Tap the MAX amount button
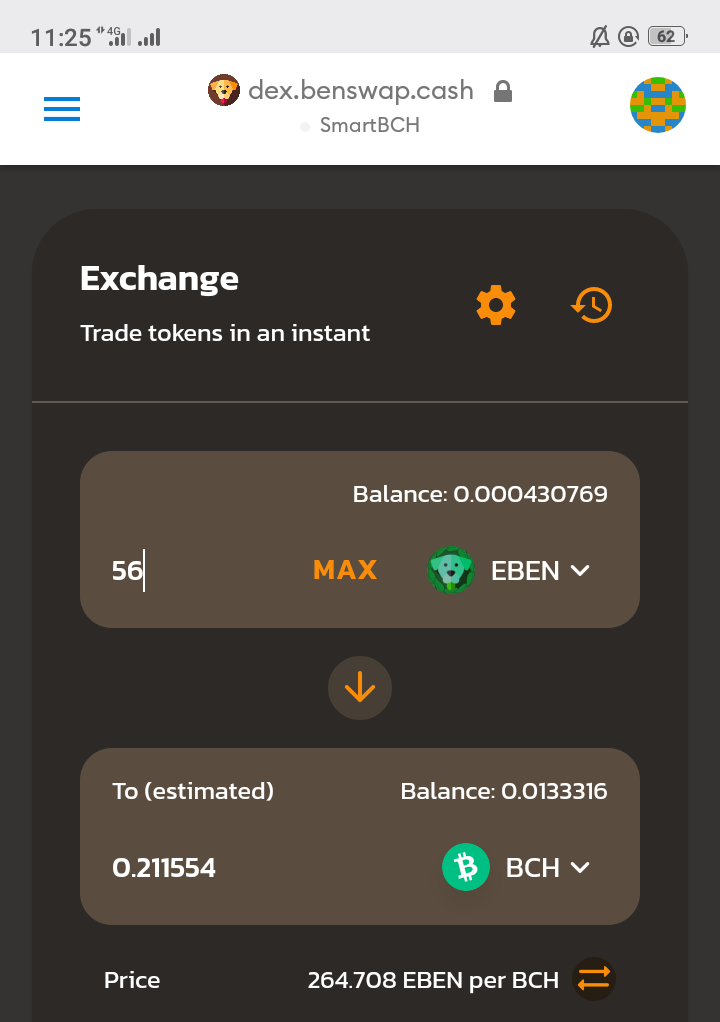The image size is (720, 1022). [345, 570]
